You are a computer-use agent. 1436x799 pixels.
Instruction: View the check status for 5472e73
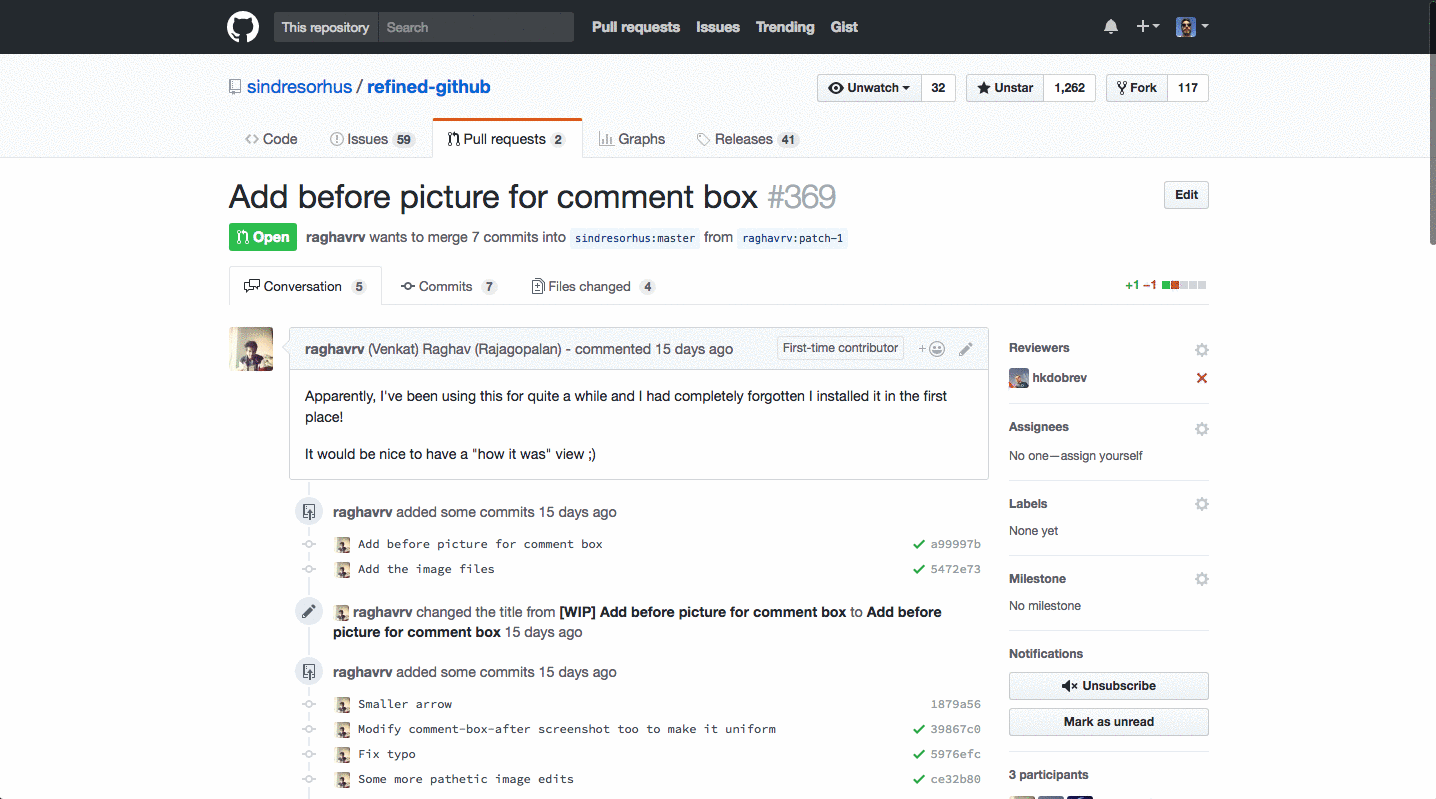coord(918,569)
